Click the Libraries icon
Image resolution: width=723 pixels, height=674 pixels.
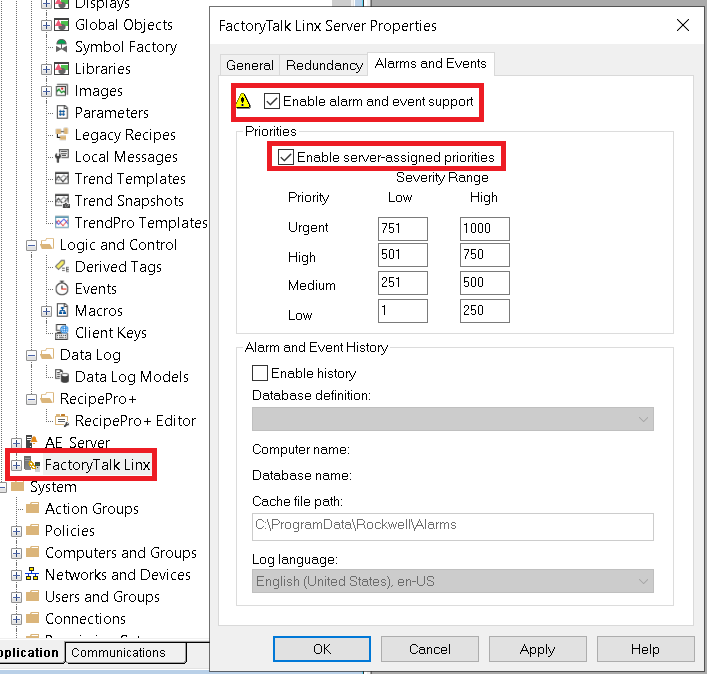tap(62, 69)
